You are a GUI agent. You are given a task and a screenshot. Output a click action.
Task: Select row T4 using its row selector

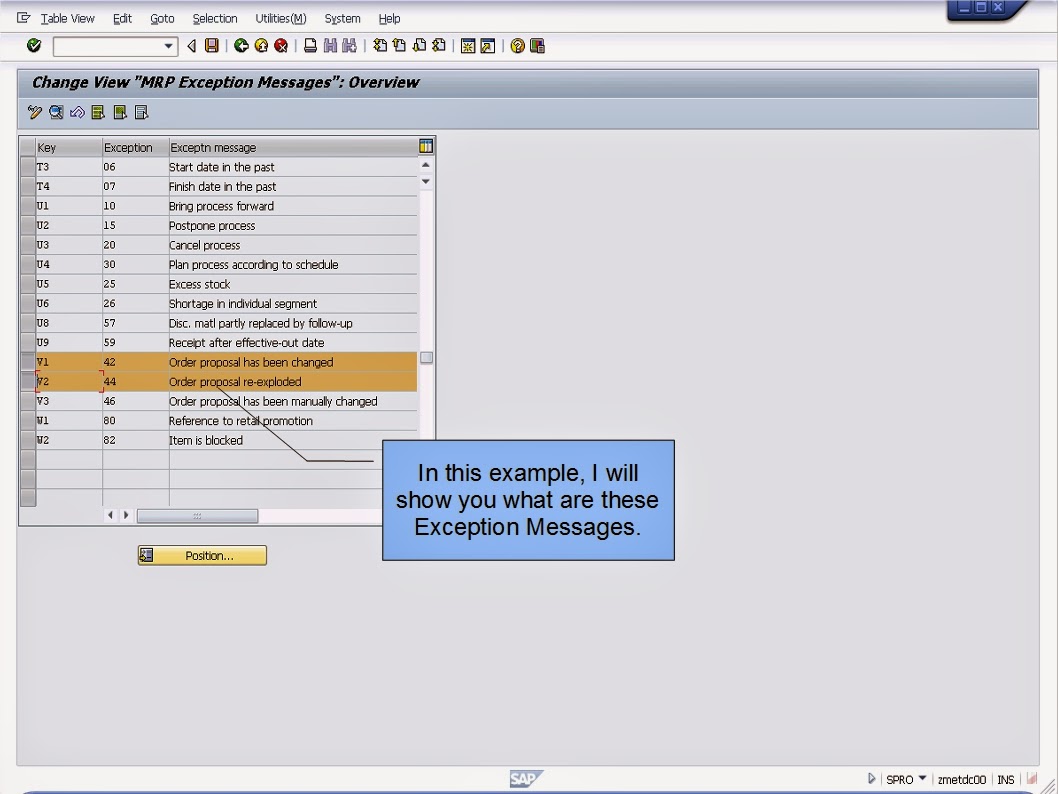(x=28, y=186)
